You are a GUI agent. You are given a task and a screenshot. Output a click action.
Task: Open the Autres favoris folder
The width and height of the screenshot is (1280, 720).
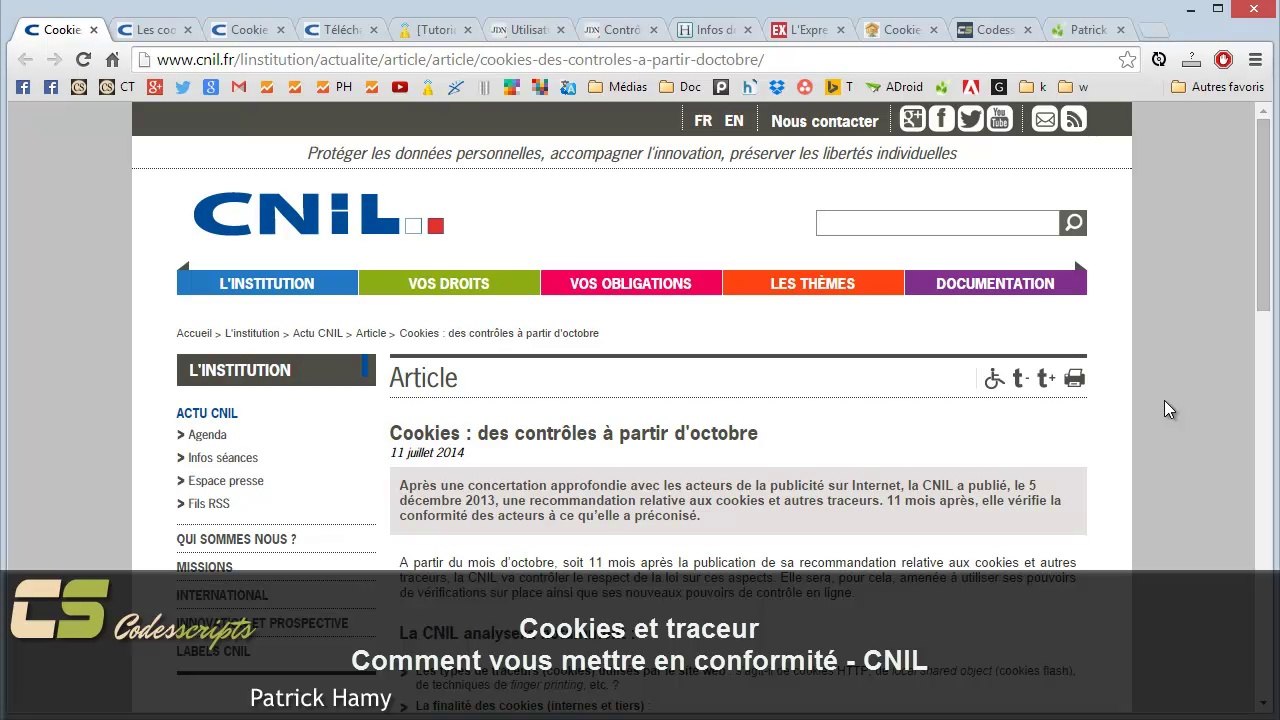[x=1217, y=87]
